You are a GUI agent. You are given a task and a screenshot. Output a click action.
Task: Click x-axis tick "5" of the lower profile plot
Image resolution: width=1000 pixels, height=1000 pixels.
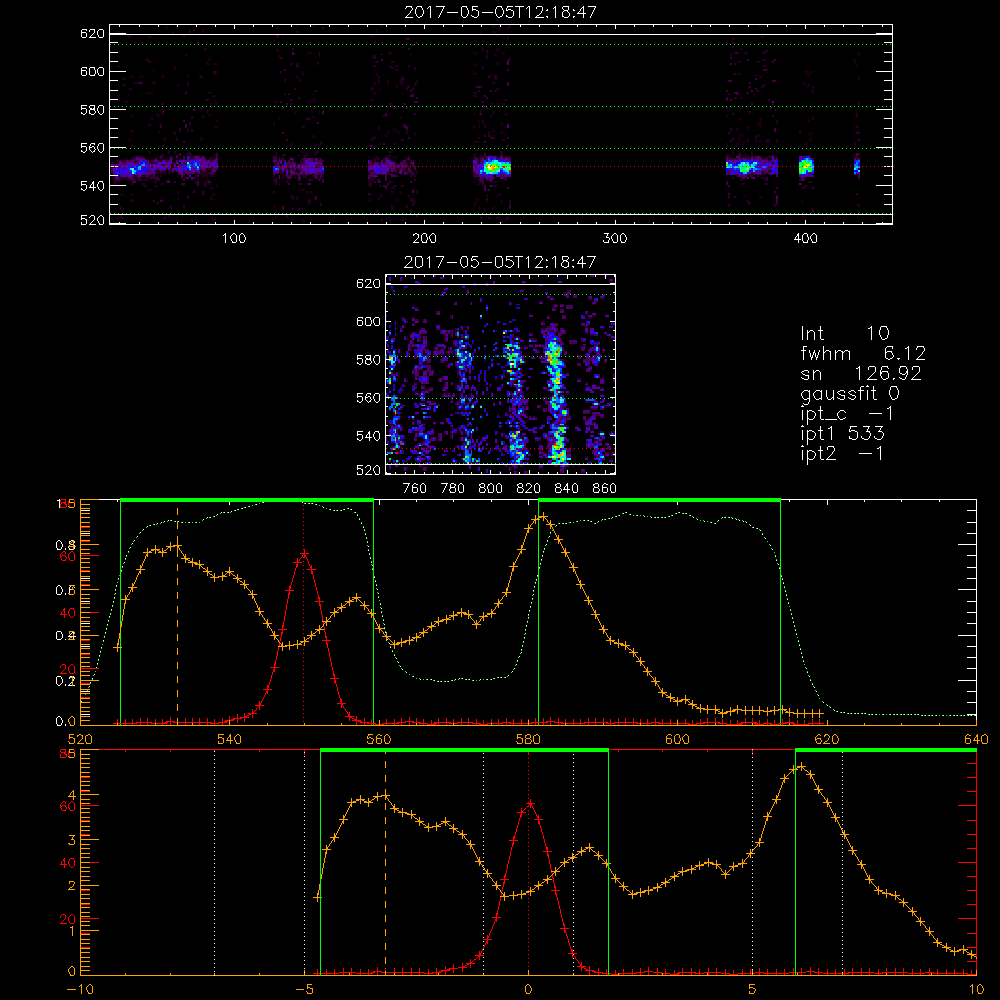753,990
